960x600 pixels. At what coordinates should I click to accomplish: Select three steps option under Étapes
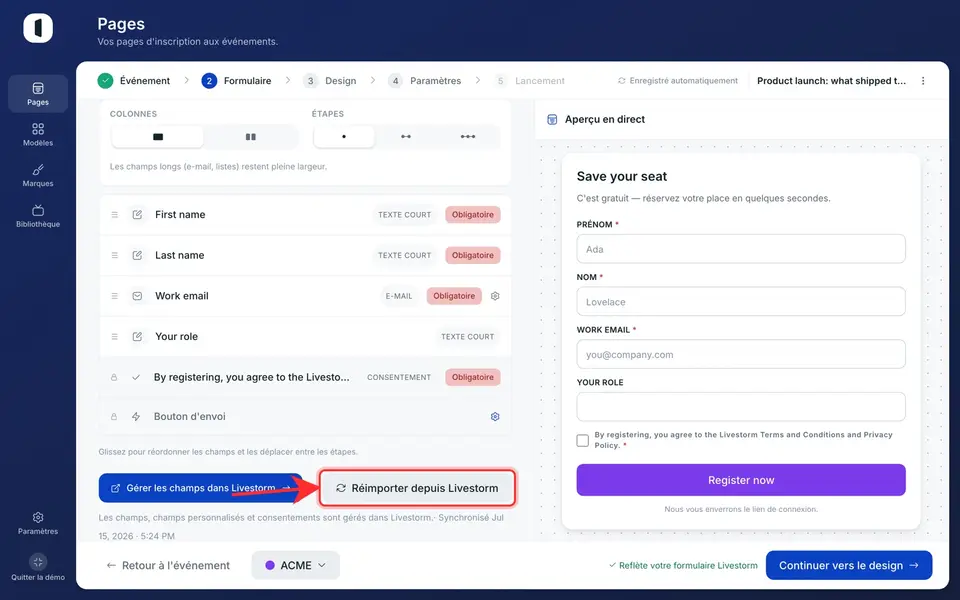(468, 137)
